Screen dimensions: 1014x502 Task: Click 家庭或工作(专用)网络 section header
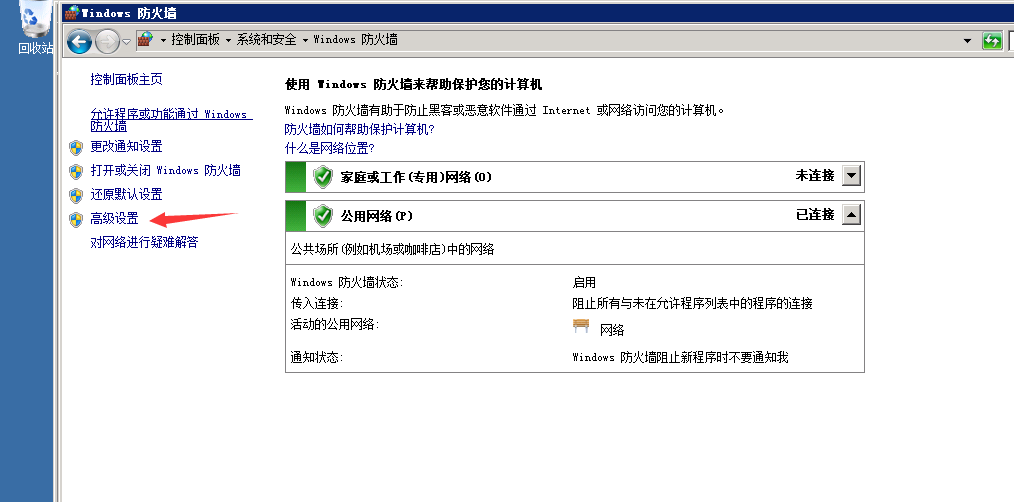(574, 177)
